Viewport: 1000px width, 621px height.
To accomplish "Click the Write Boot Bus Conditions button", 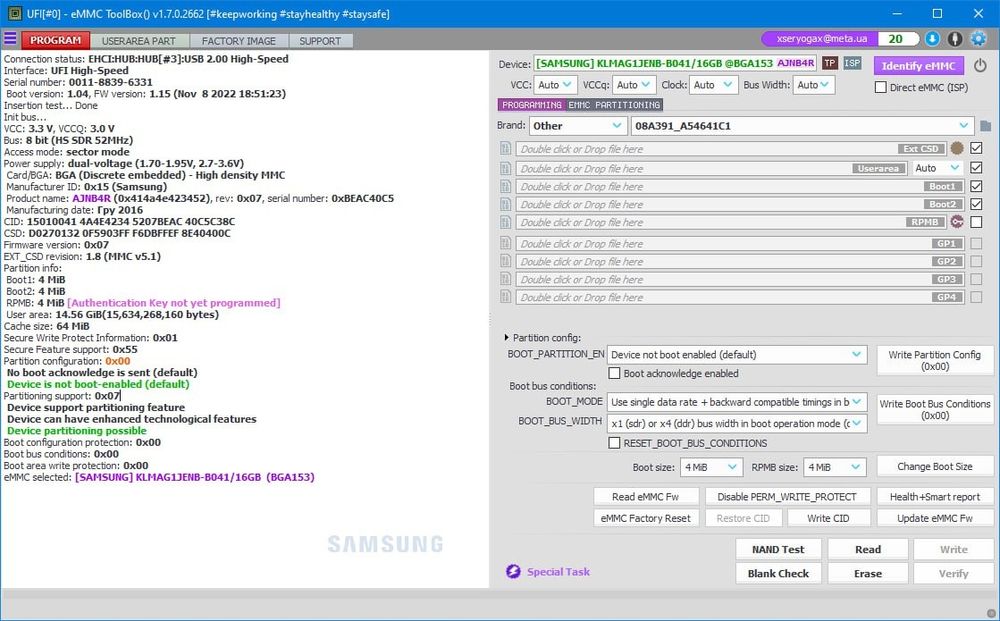I will pos(934,409).
